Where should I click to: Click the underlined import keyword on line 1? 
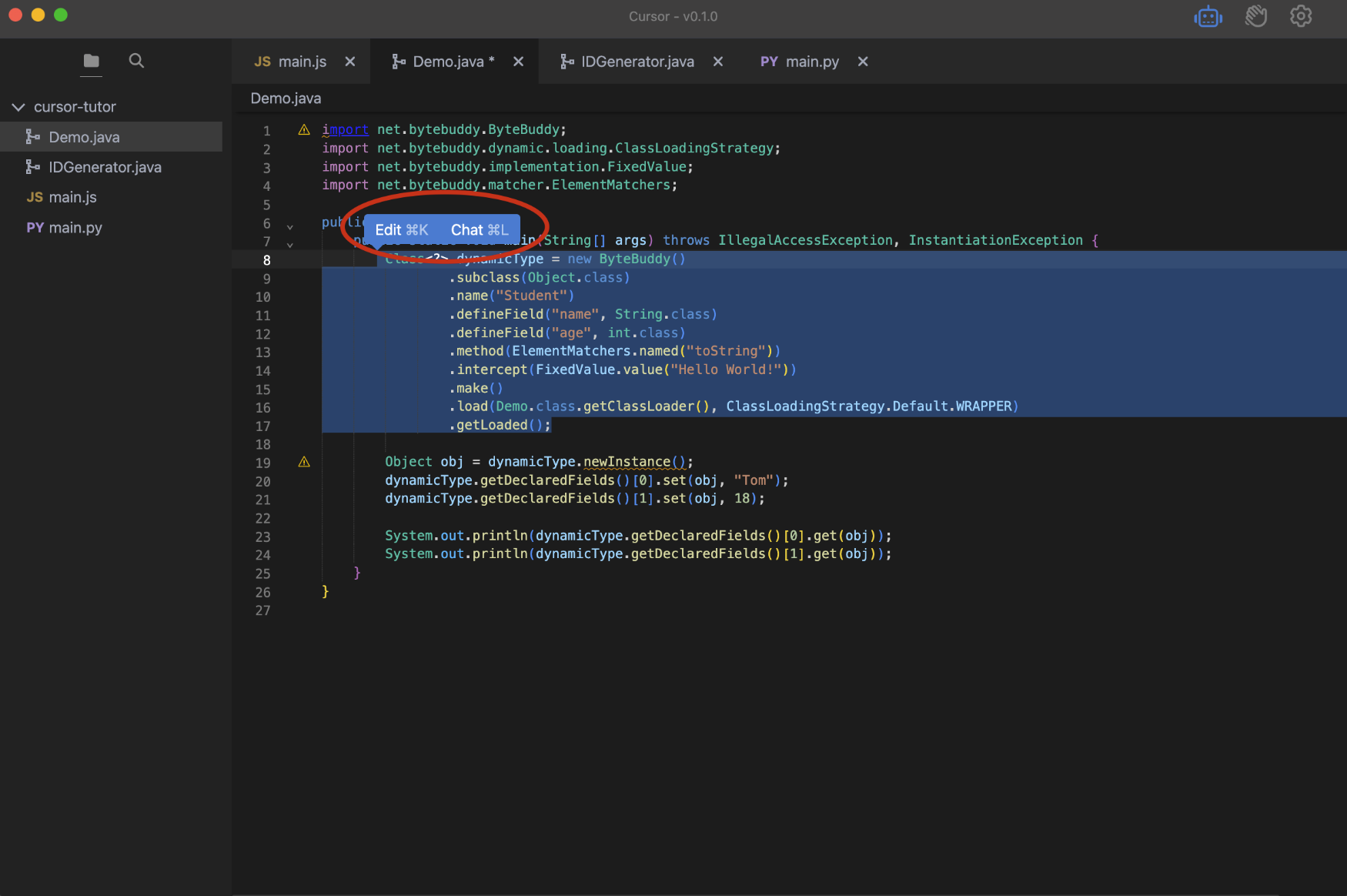click(345, 129)
